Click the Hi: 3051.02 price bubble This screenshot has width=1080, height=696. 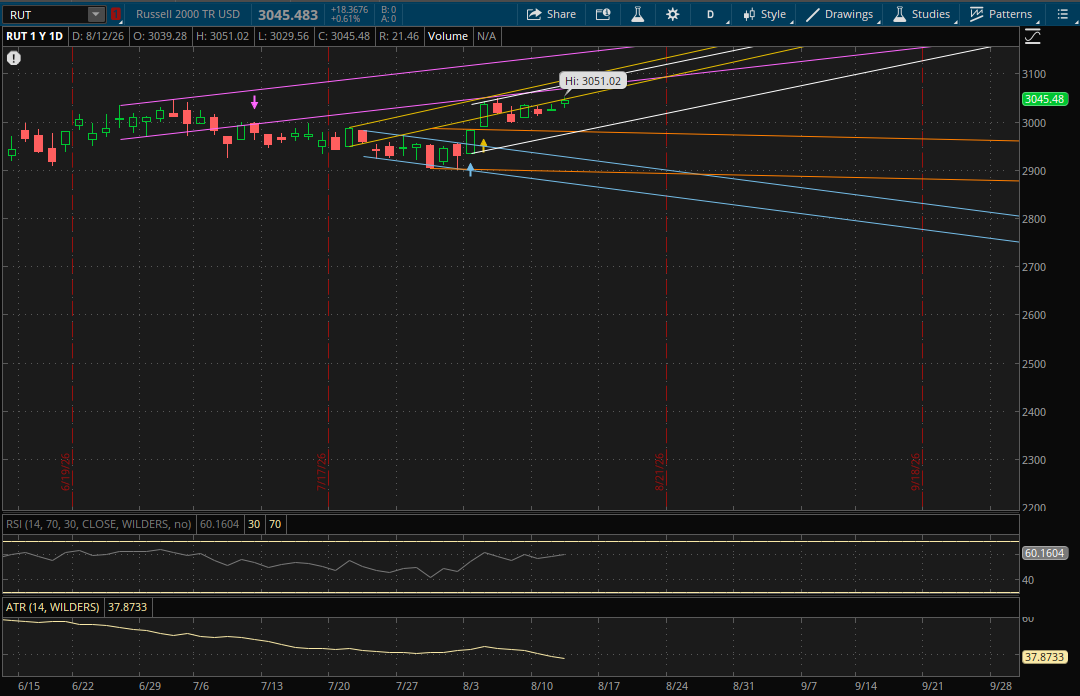592,81
